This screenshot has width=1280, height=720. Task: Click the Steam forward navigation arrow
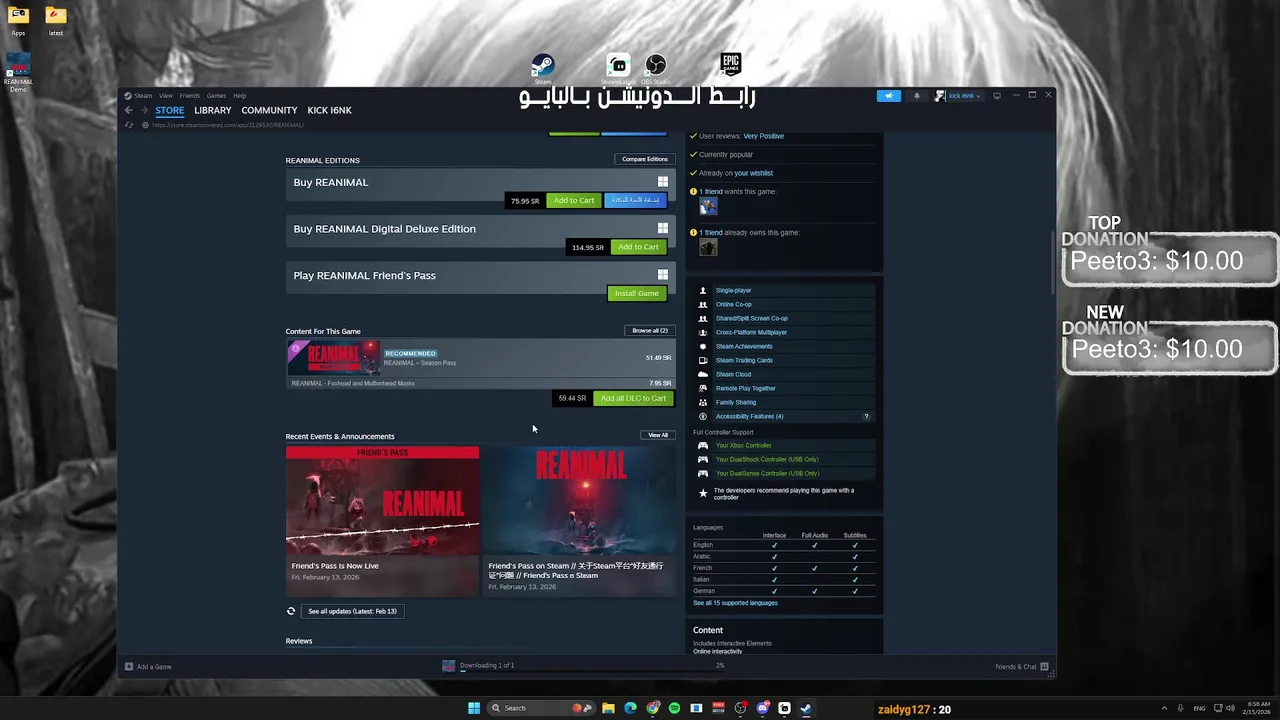point(144,110)
